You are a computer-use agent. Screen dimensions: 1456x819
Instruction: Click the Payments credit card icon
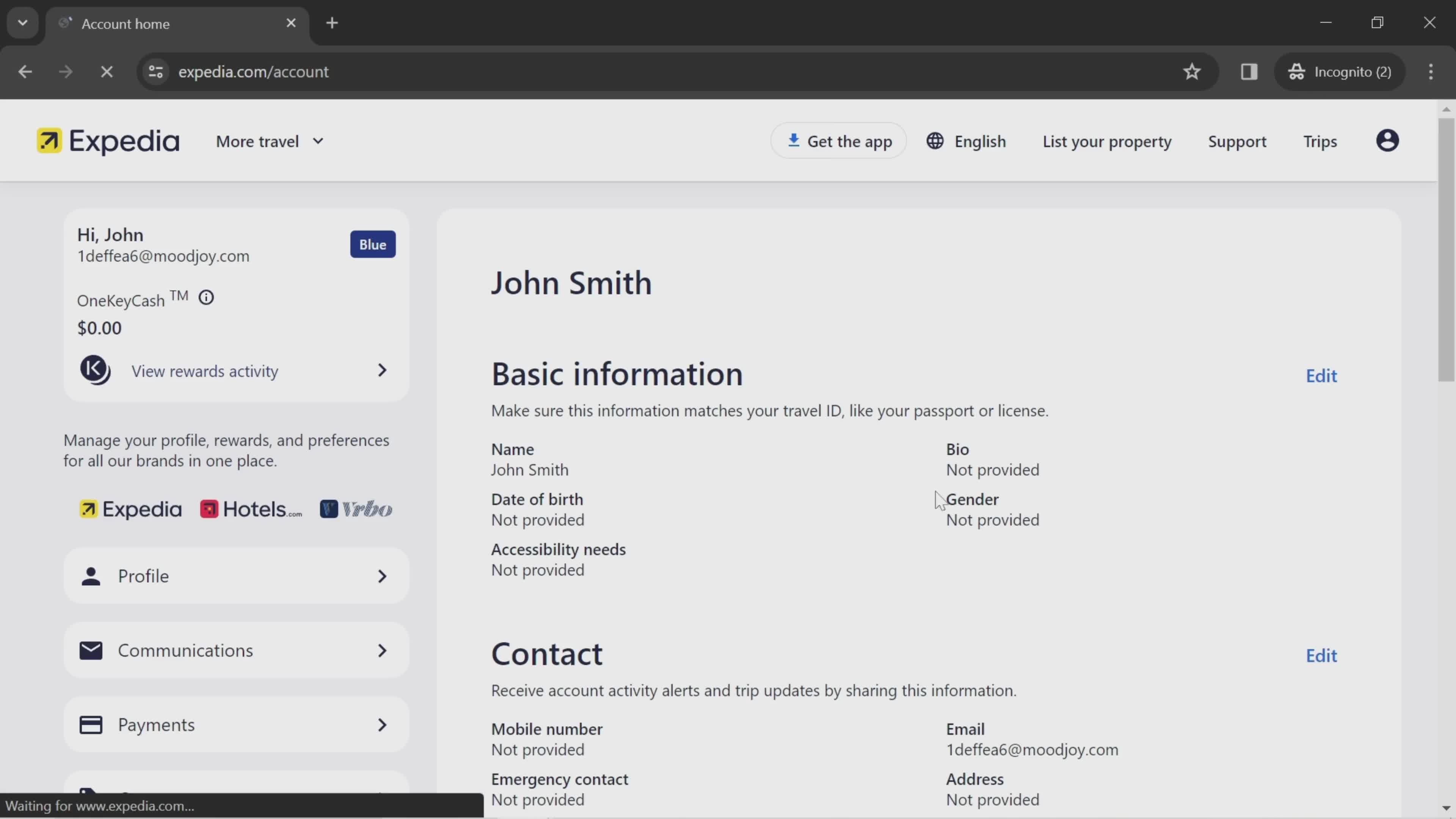point(91,725)
